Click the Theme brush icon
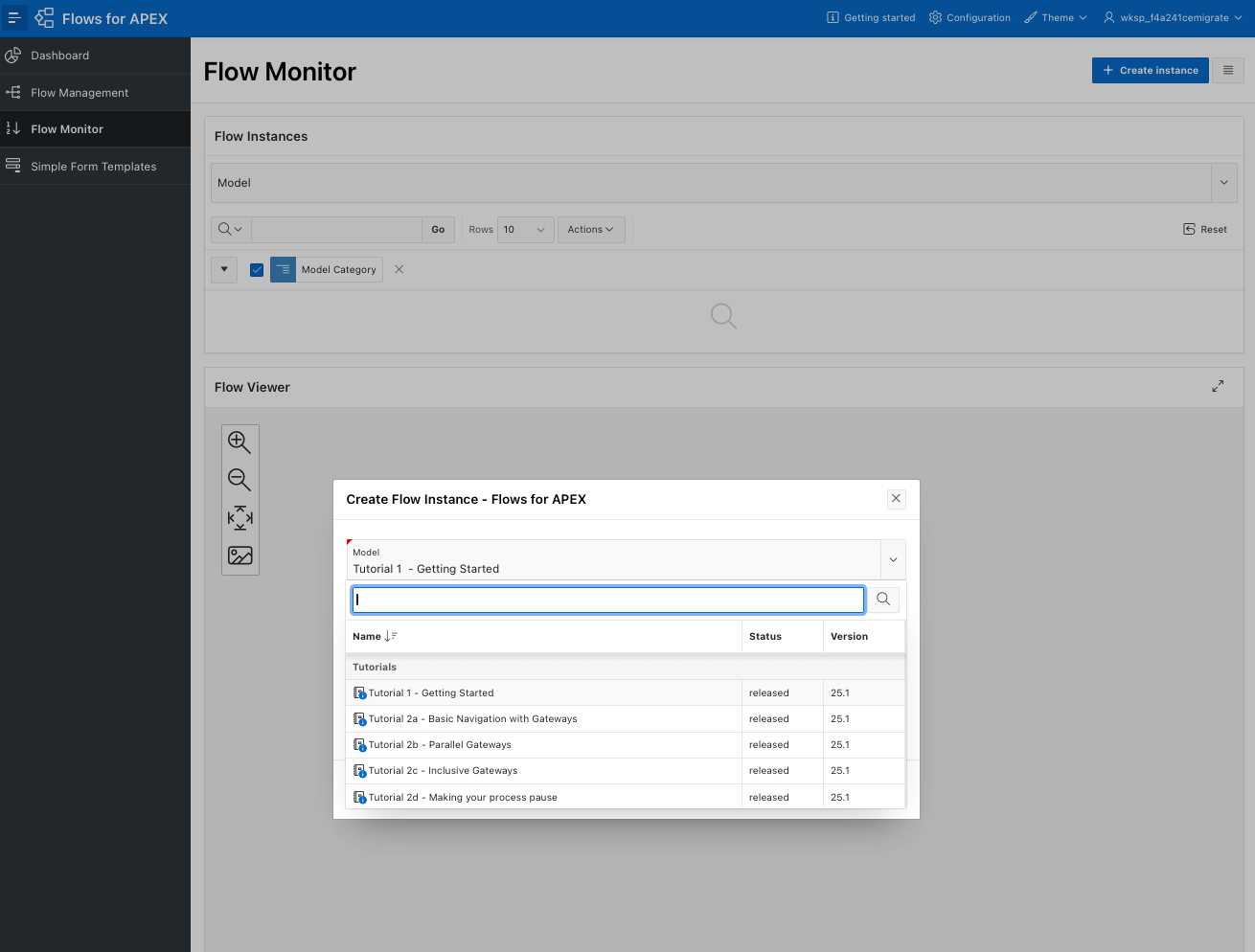Viewport: 1255px width, 952px height. (x=1030, y=17)
